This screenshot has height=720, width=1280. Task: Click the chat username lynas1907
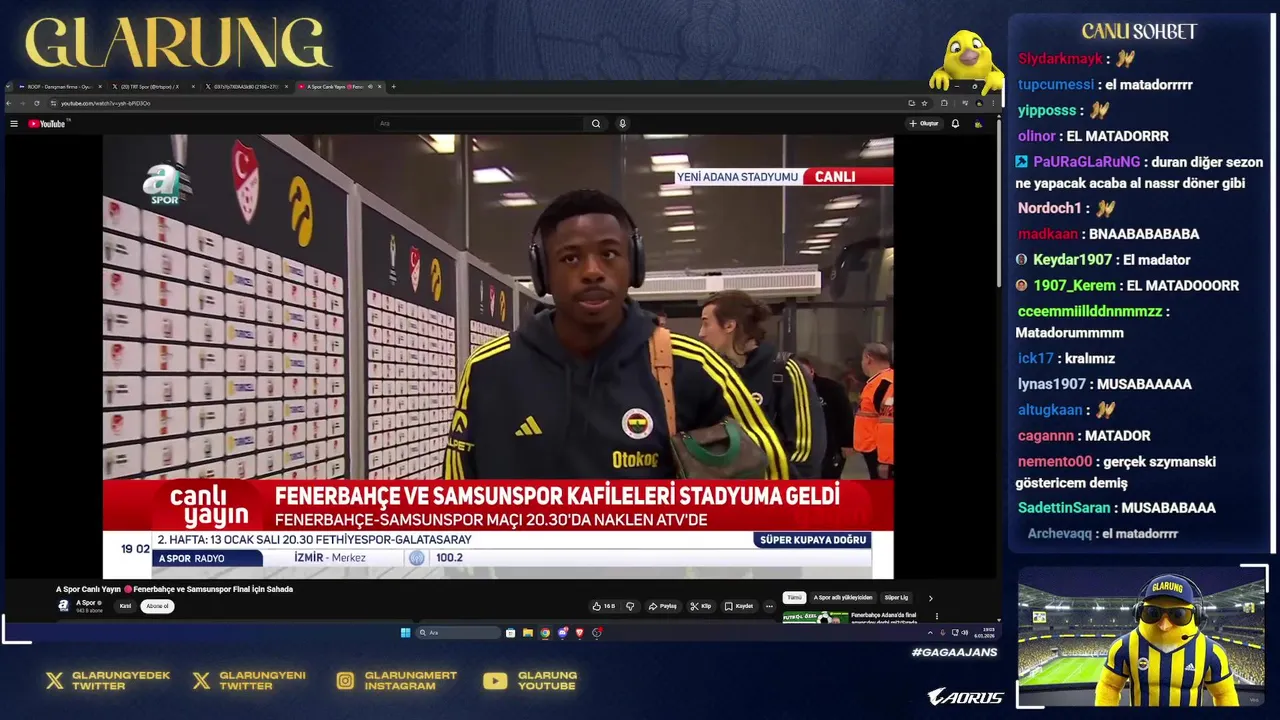(x=1051, y=384)
